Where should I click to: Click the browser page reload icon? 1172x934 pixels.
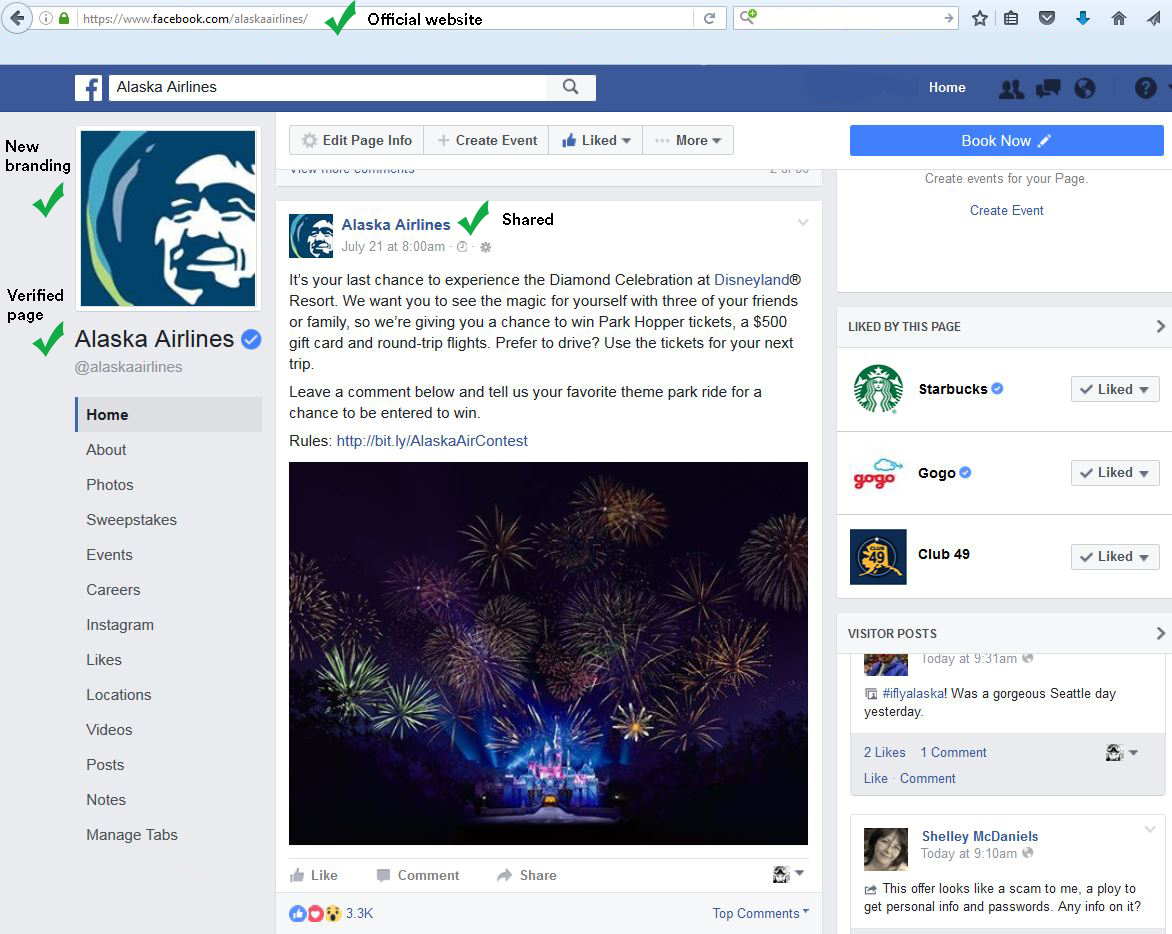tap(710, 17)
